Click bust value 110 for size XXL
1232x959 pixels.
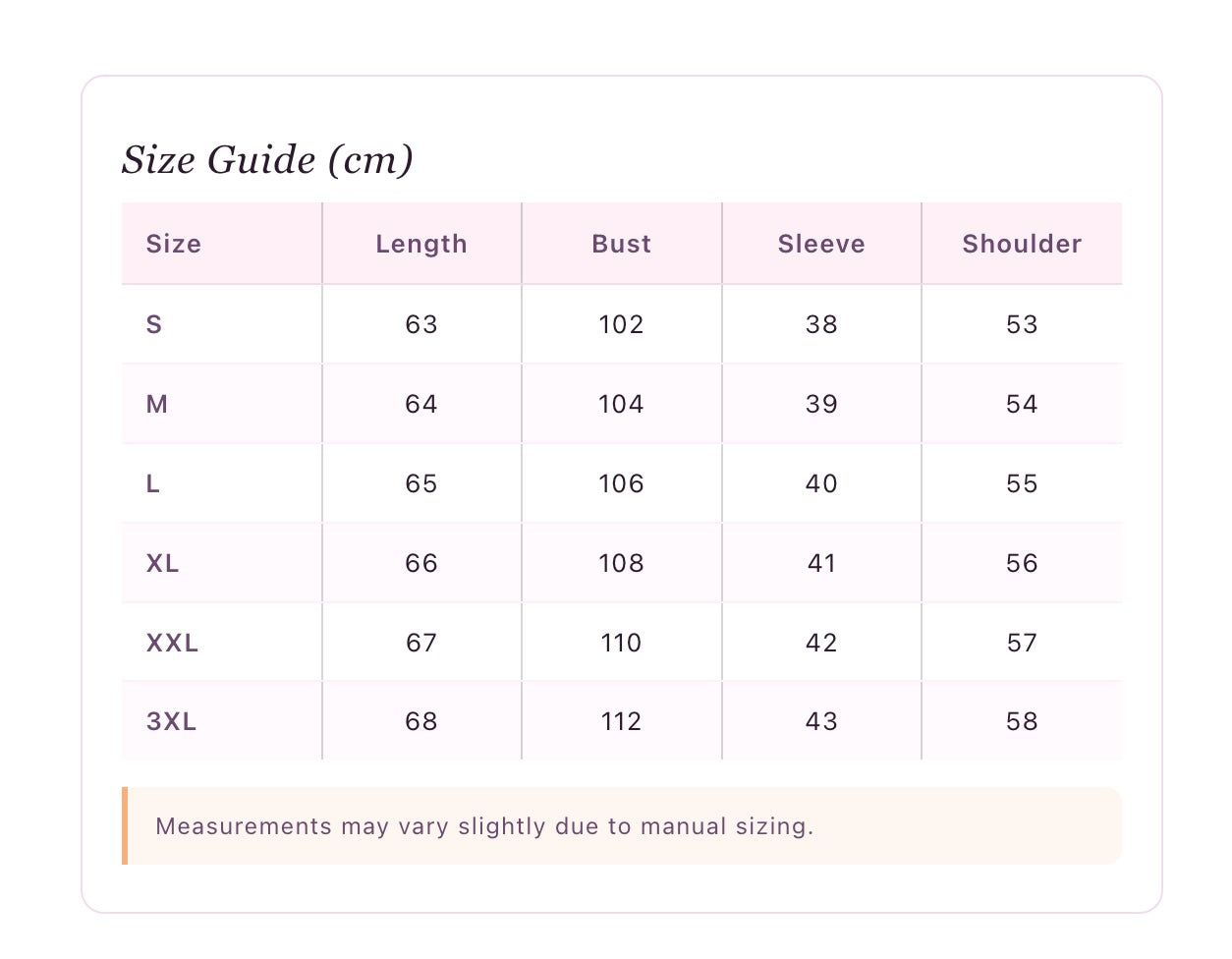pyautogui.click(x=622, y=643)
